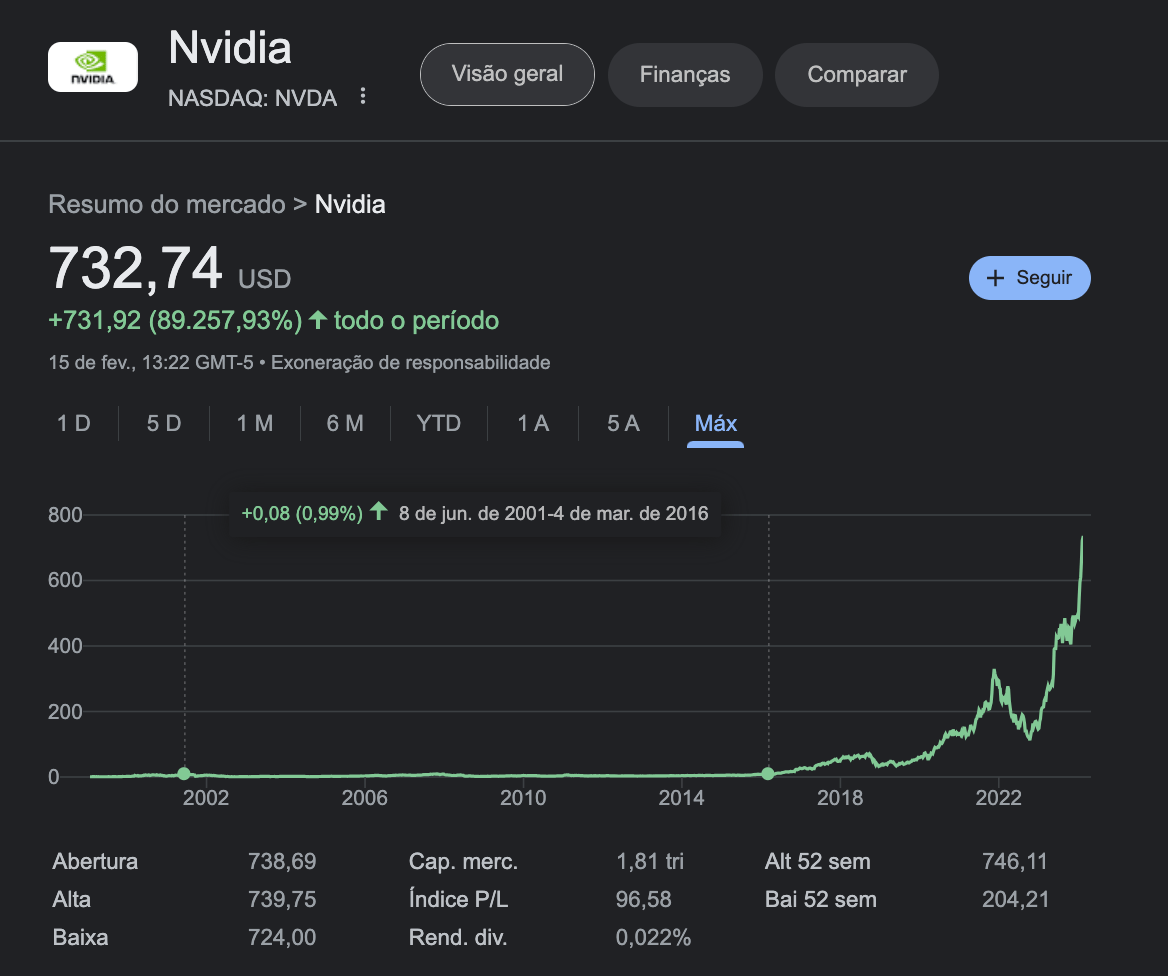Switch chart to 1 M range
This screenshot has height=976, width=1168.
click(x=255, y=423)
